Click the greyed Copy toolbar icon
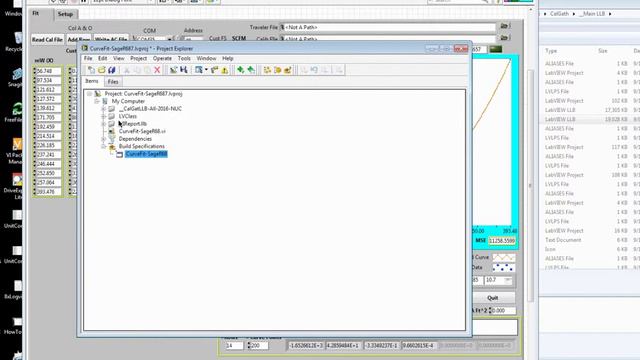Viewport: 640px width, 360px height. click(137, 70)
